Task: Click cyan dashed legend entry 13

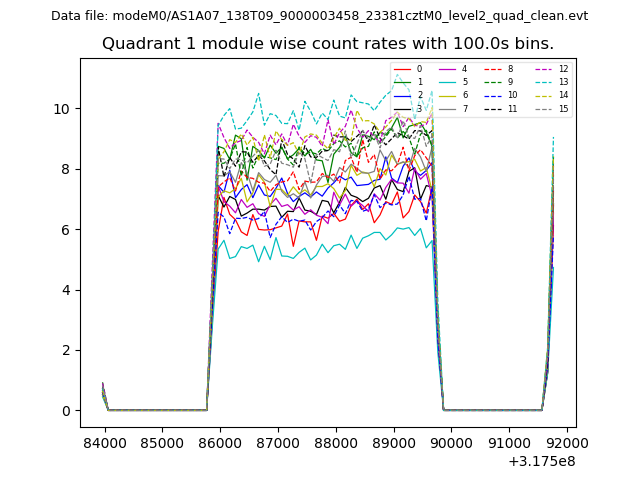Action: coord(545,82)
